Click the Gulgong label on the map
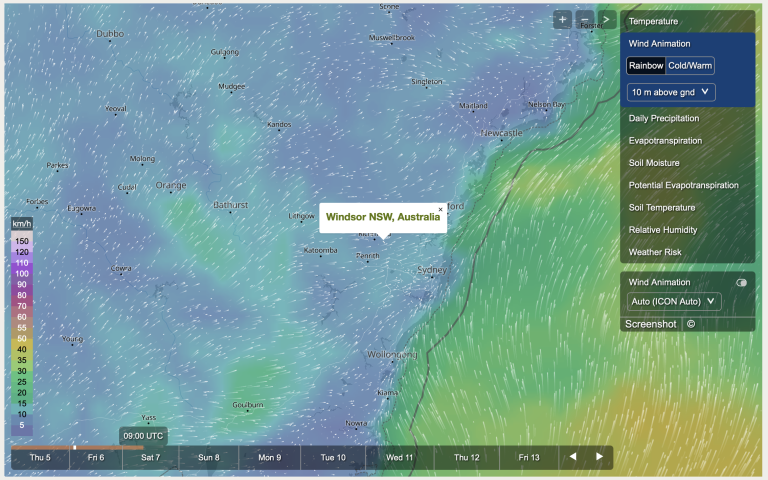768x480 pixels. point(225,52)
